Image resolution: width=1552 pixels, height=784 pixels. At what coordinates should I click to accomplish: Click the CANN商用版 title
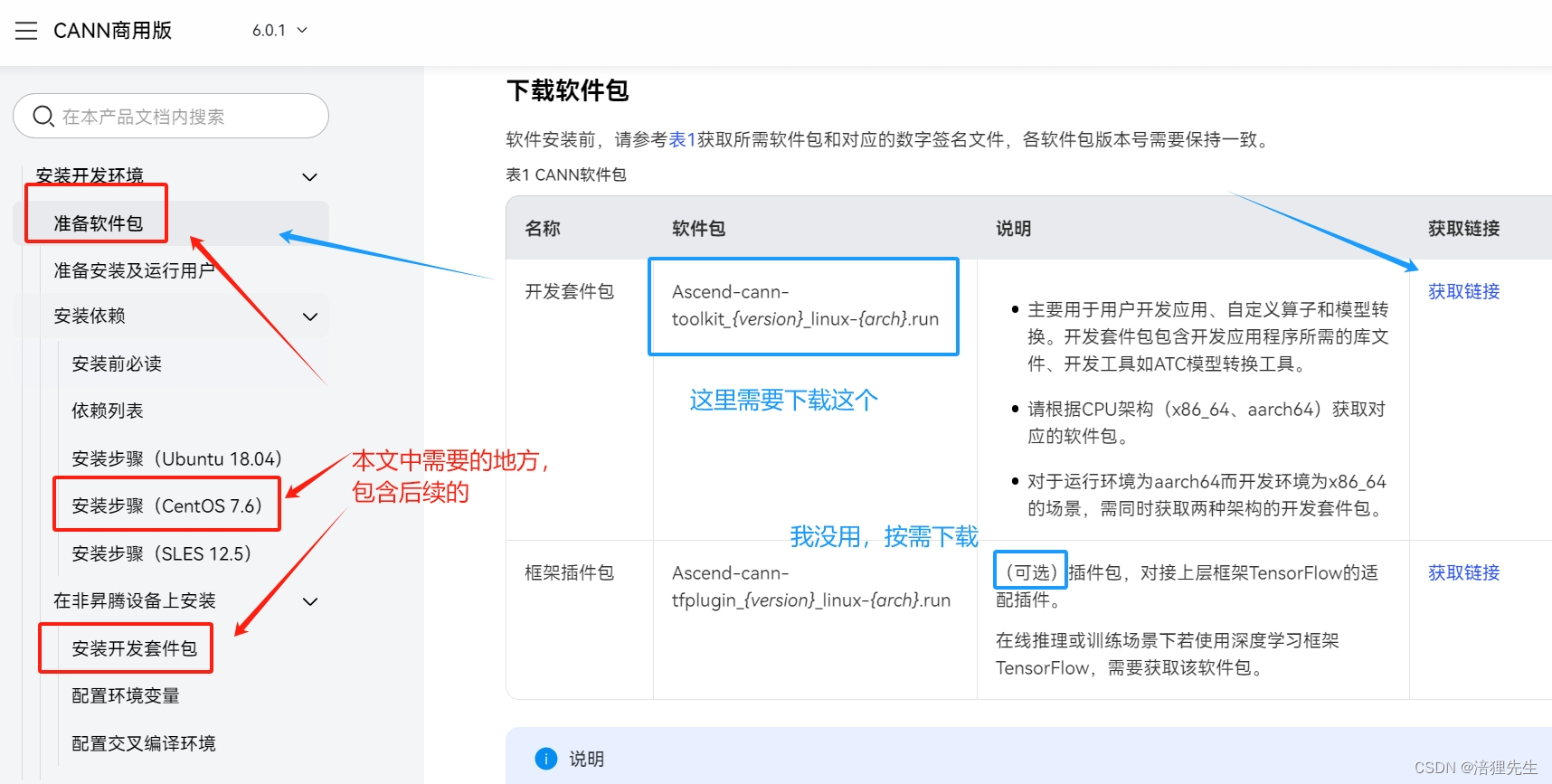click(x=112, y=31)
